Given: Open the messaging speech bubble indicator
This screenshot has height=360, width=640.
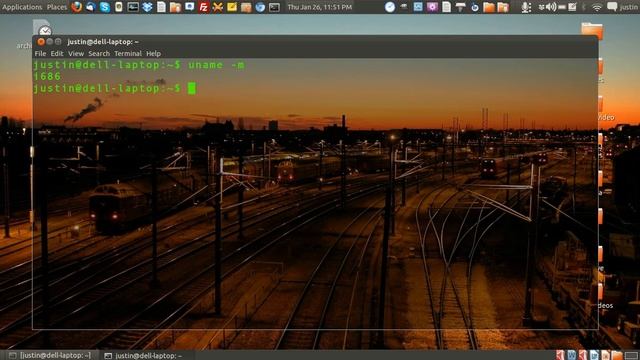Looking at the screenshot, I should (612, 7).
